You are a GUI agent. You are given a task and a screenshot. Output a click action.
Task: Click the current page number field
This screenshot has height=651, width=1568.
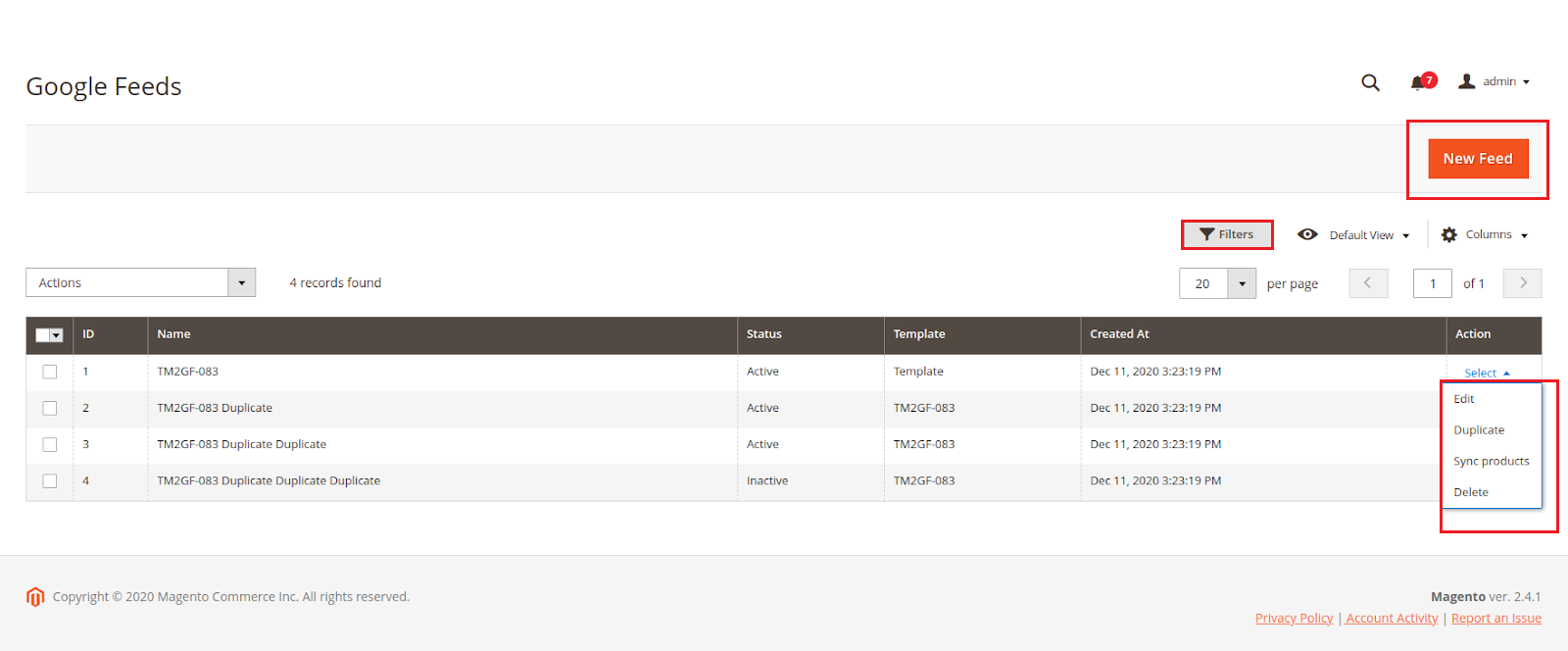[1432, 283]
